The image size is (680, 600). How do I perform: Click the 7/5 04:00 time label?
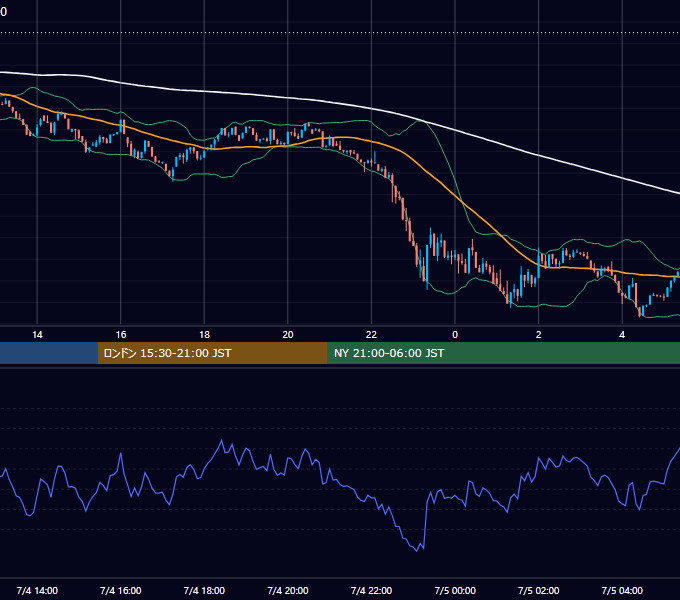622,590
